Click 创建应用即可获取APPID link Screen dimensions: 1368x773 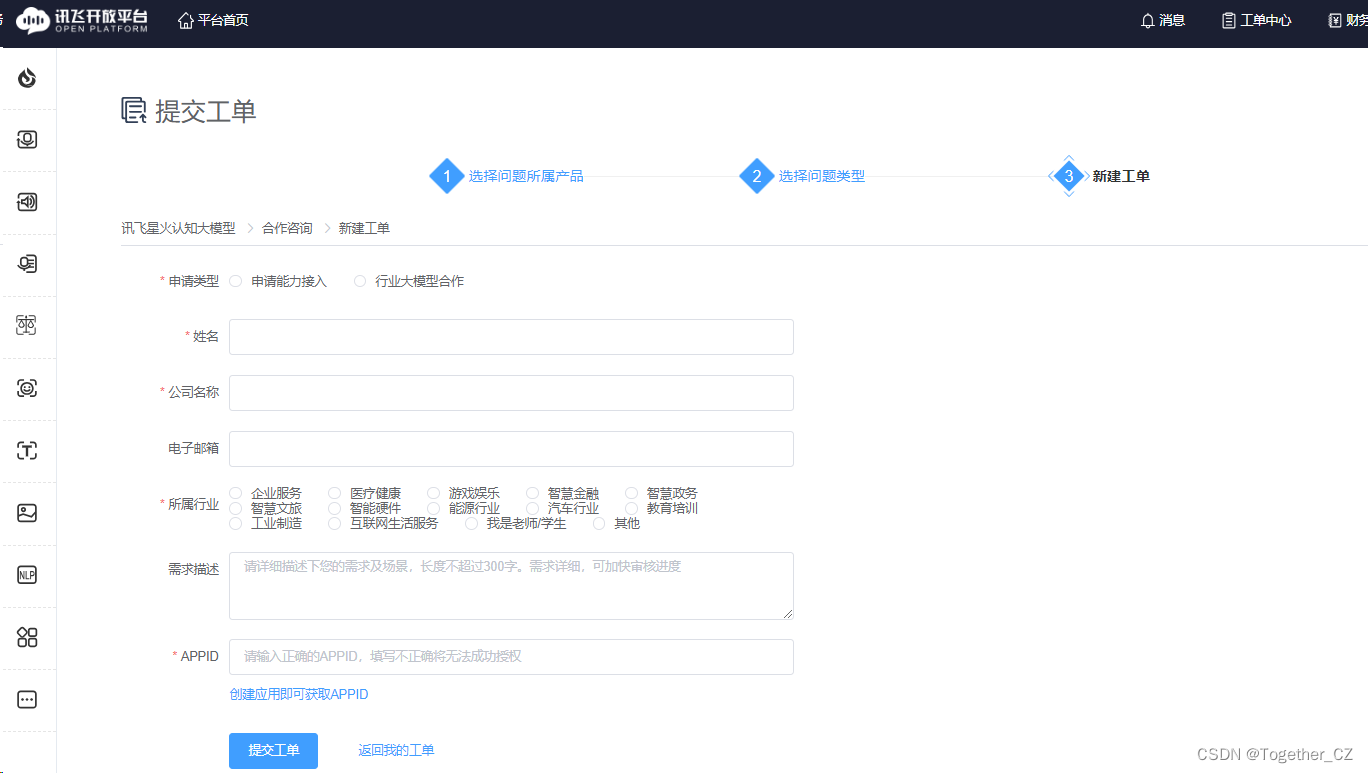click(299, 694)
